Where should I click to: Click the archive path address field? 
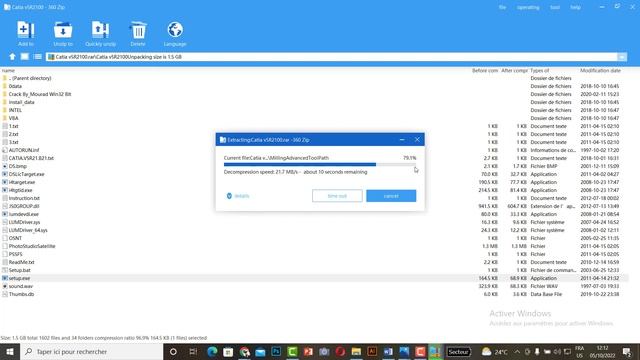pos(331,57)
